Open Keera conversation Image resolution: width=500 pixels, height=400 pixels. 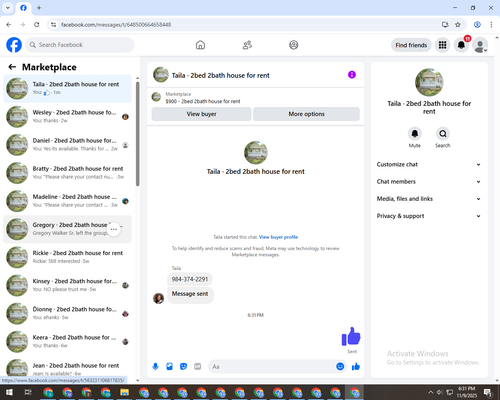67,342
